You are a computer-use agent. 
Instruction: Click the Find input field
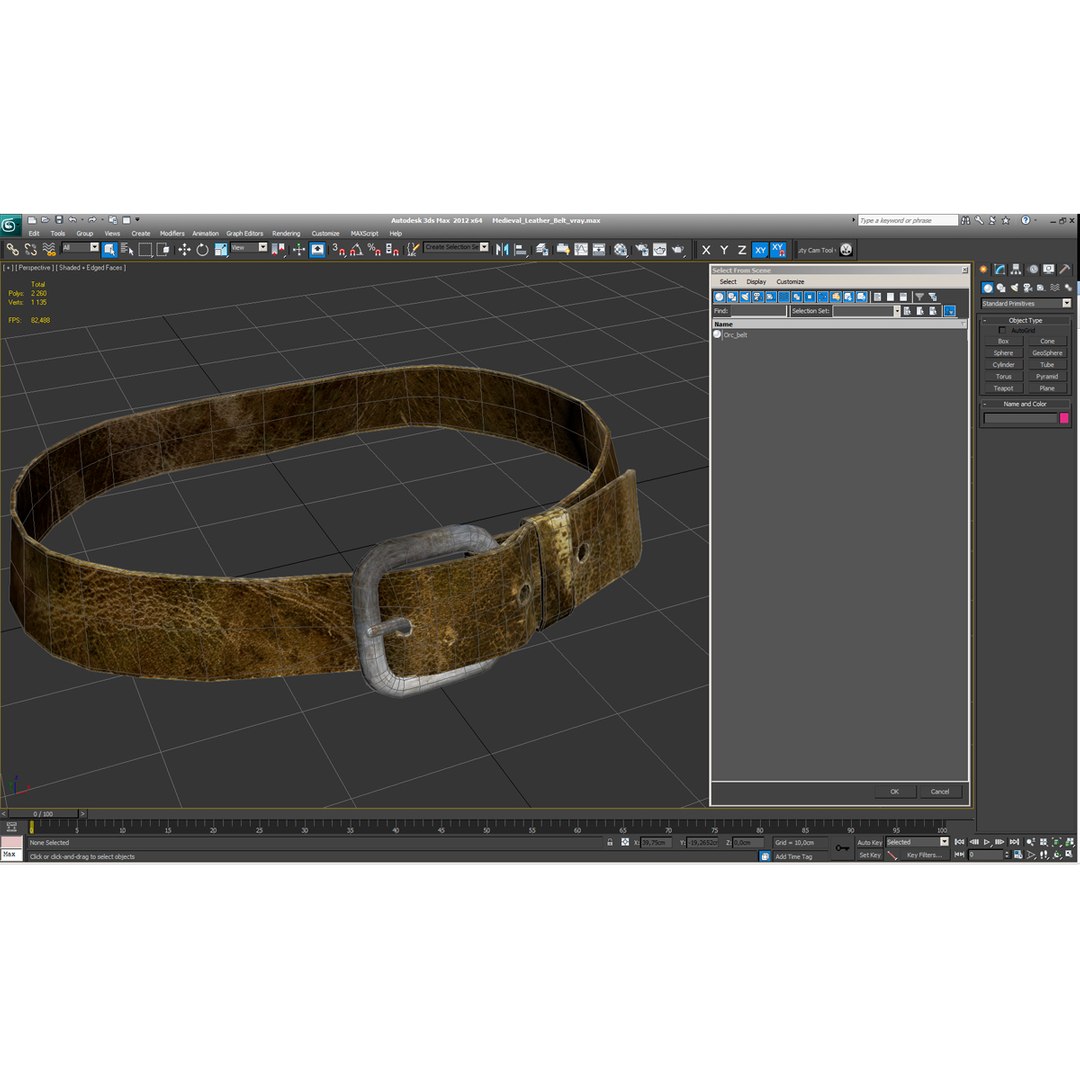758,311
